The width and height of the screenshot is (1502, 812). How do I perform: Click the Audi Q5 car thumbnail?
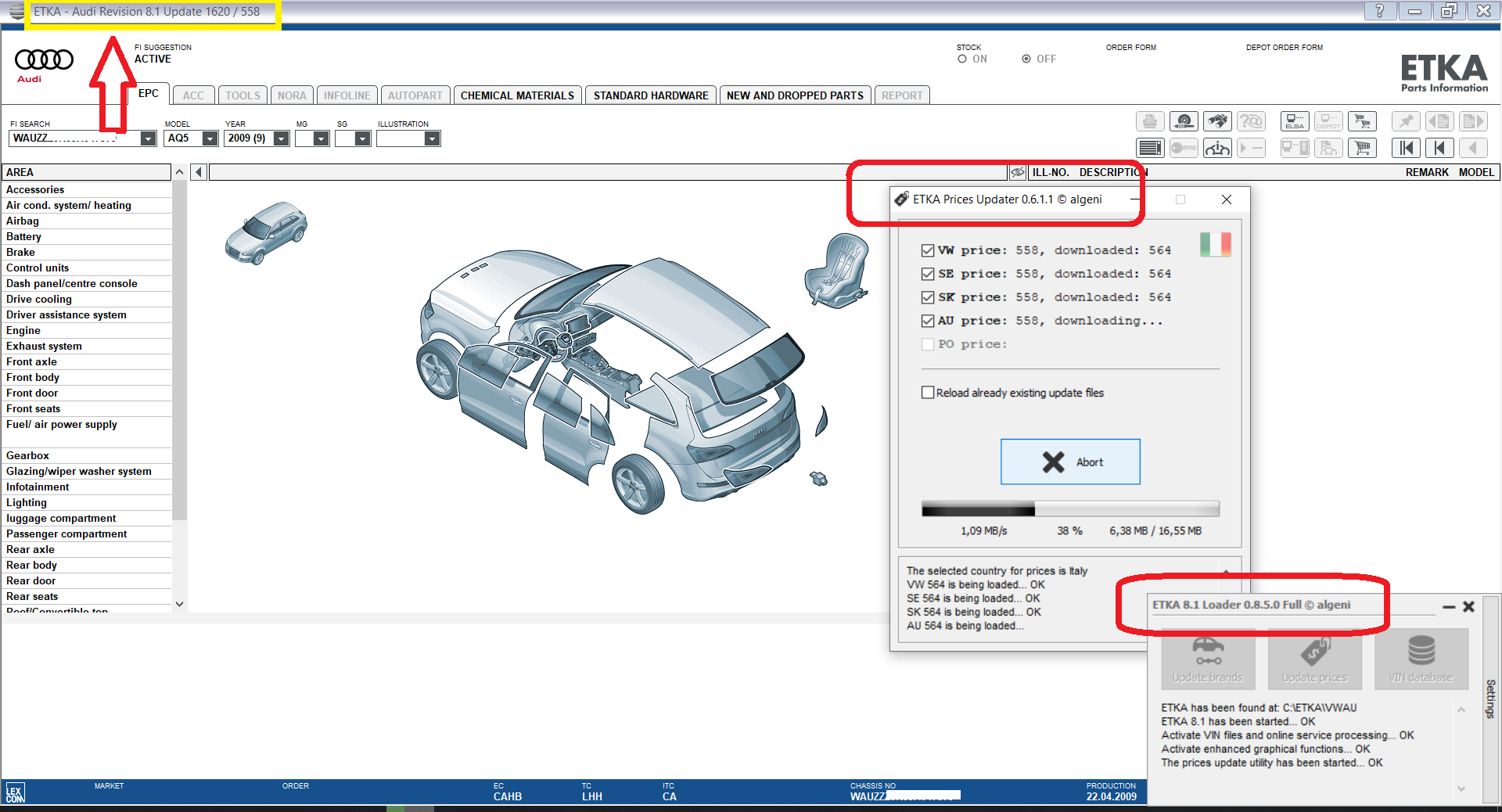click(x=266, y=232)
